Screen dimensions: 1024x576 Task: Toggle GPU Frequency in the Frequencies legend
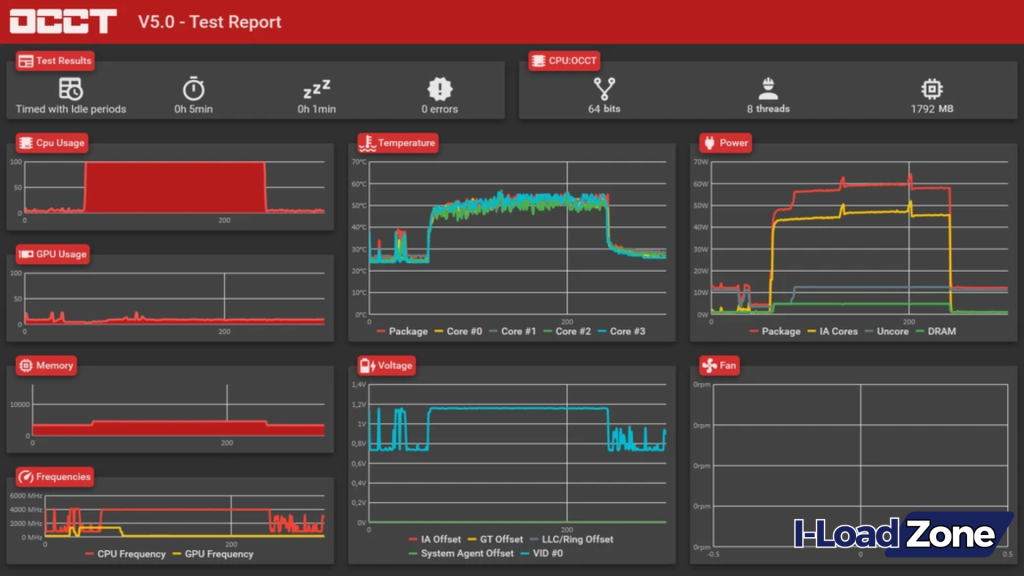pos(213,554)
